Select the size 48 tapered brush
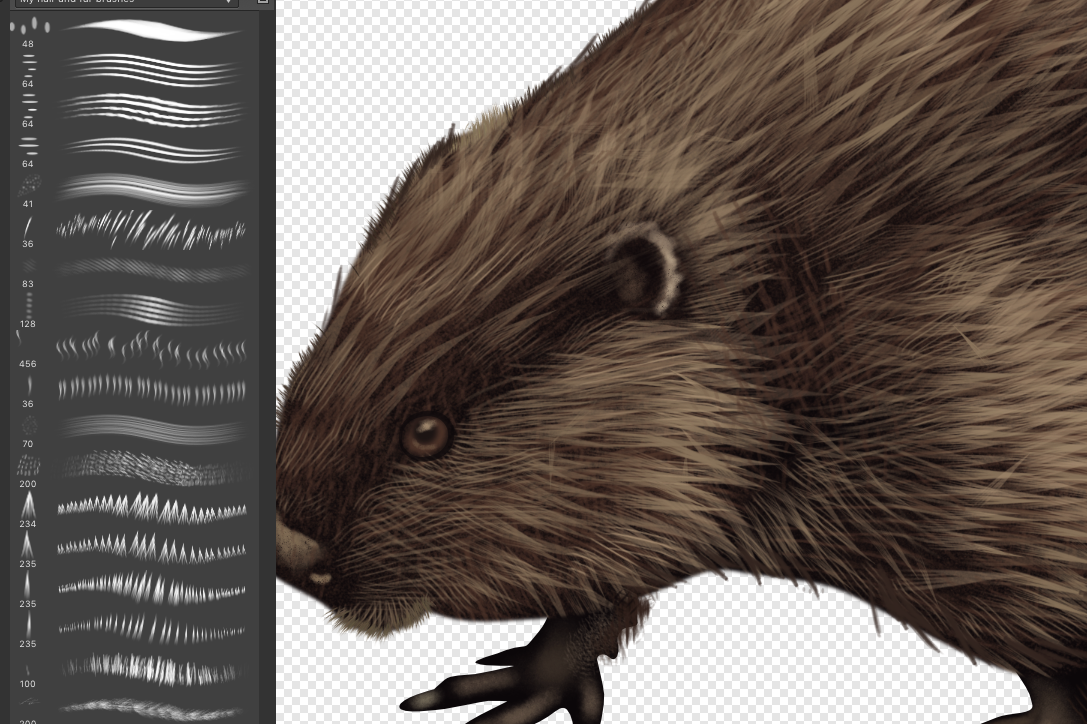Screen dimensions: 1087x724 [x=150, y=30]
